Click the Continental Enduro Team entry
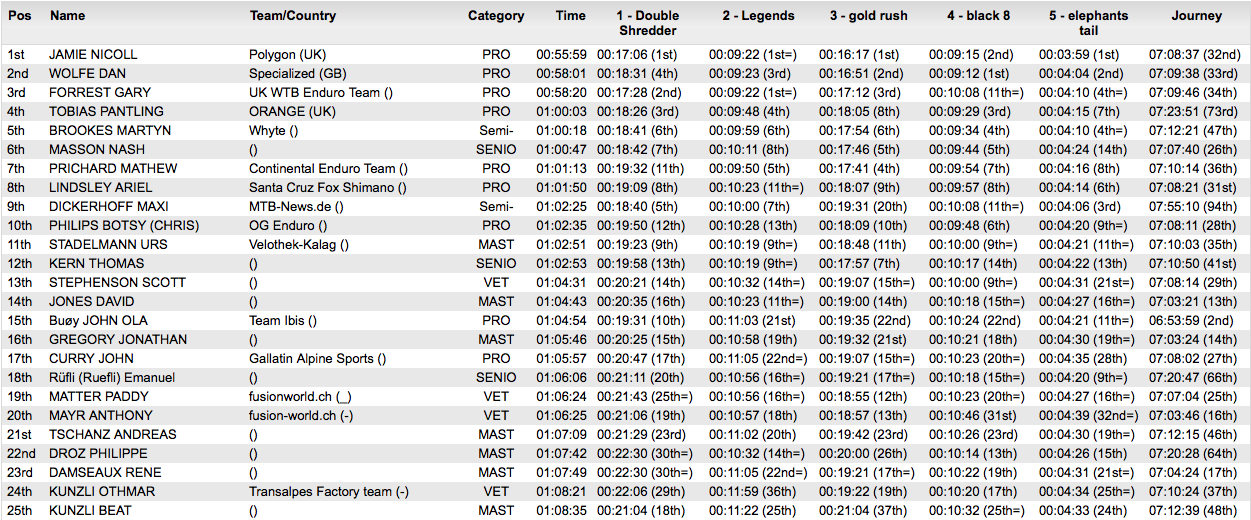Image resolution: width=1251 pixels, height=520 pixels. point(328,169)
